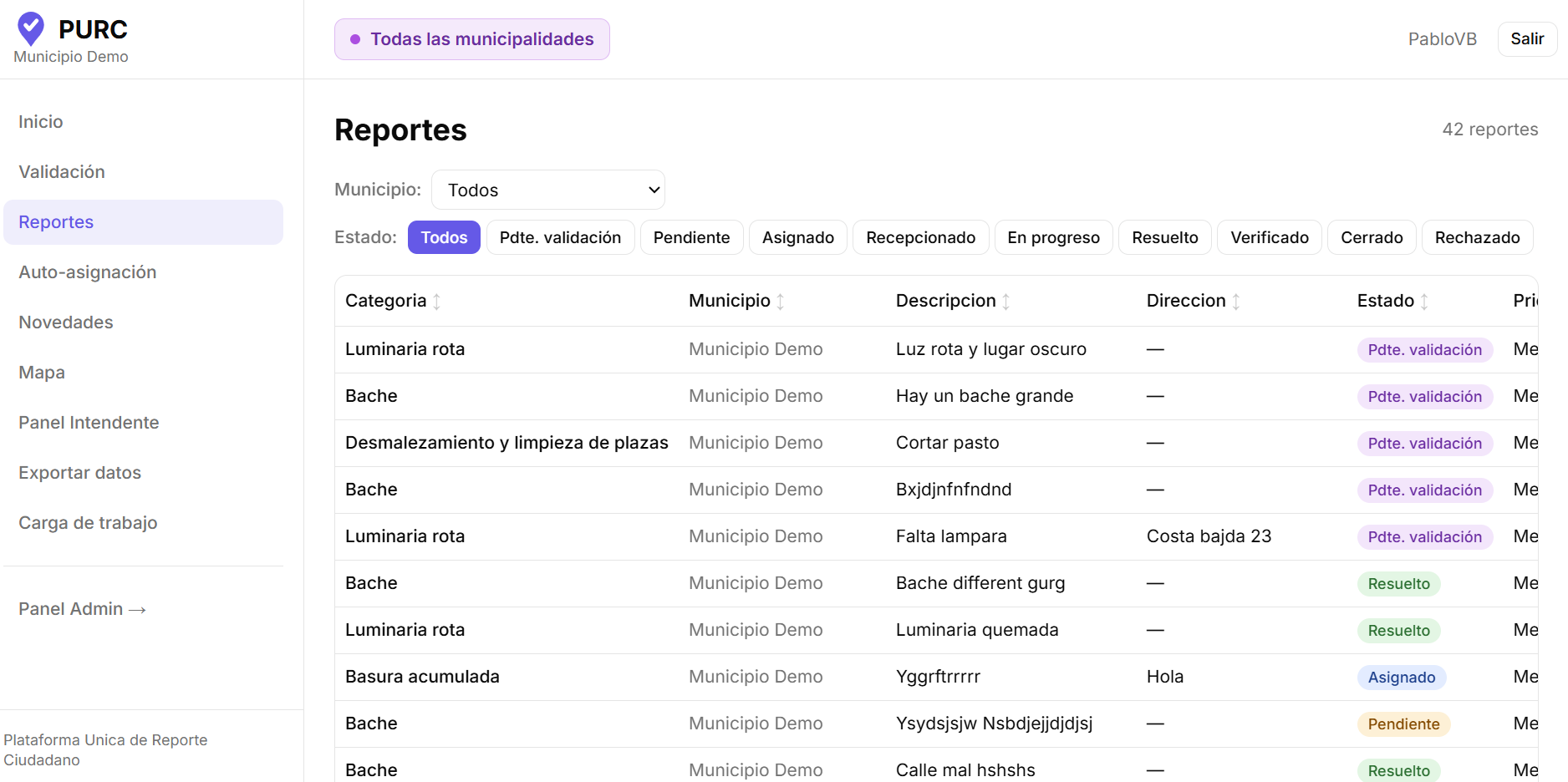The image size is (1568, 782).
Task: Click the 'Hola' address cell
Action: coord(1165,677)
